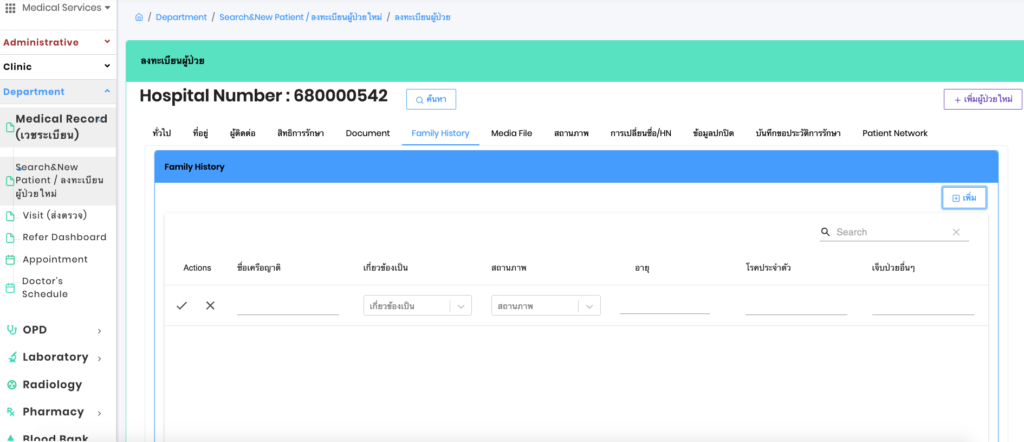This screenshot has width=1024, height=442.
Task: Click the Radiology sidebar icon
Action: (11, 385)
